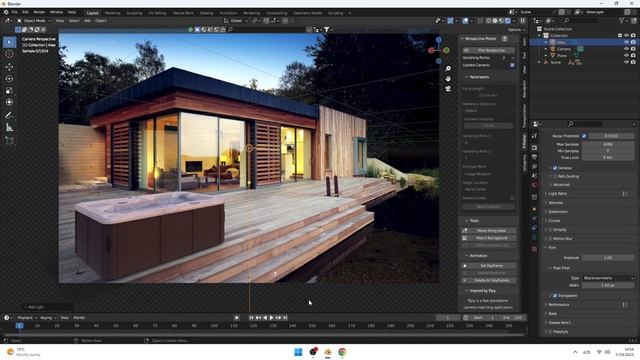Click the viewport pan hand icon
The height and width of the screenshot is (360, 640).
pos(448,78)
